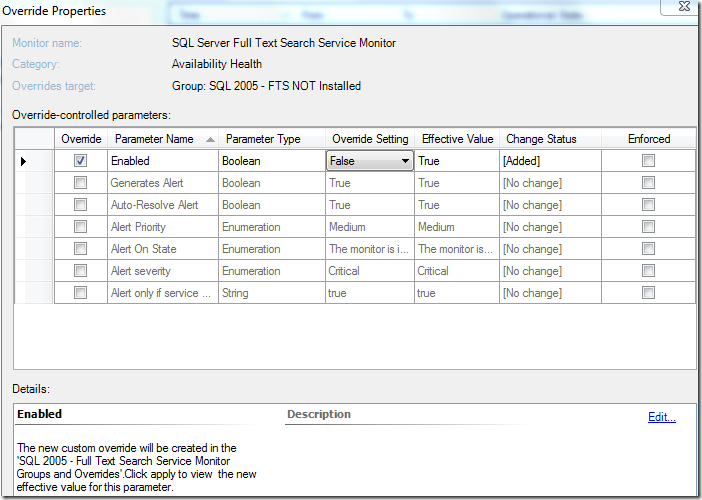Click the Enabled row Boolean type cell

(x=272, y=161)
